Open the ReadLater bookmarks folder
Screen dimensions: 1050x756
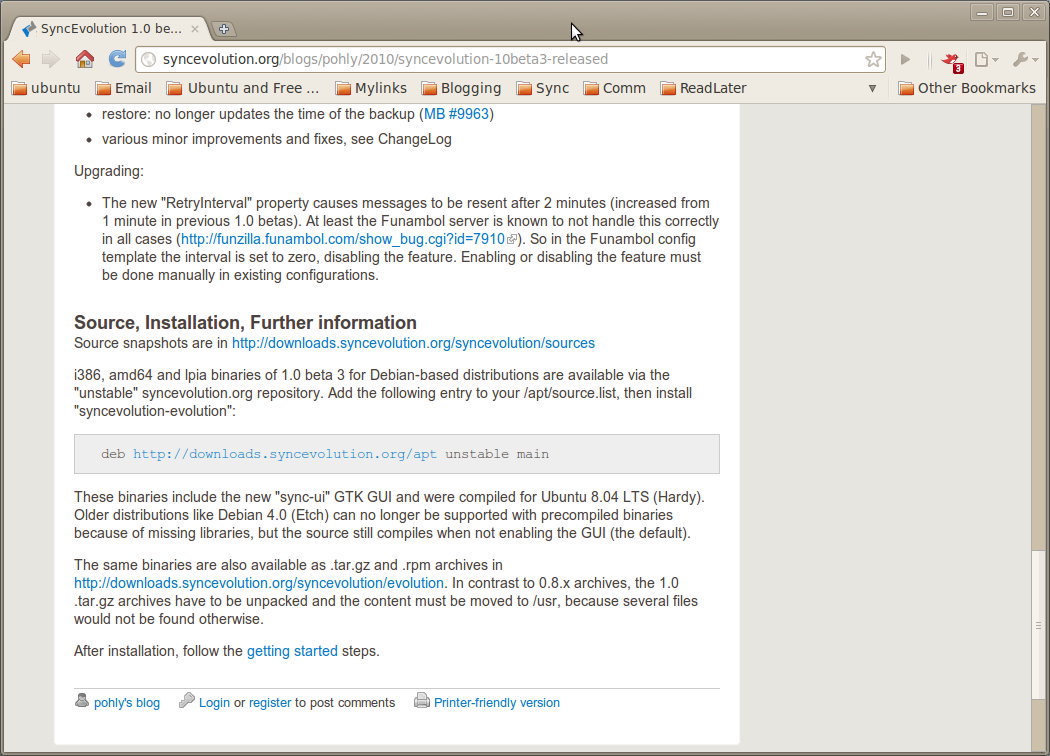tap(704, 88)
